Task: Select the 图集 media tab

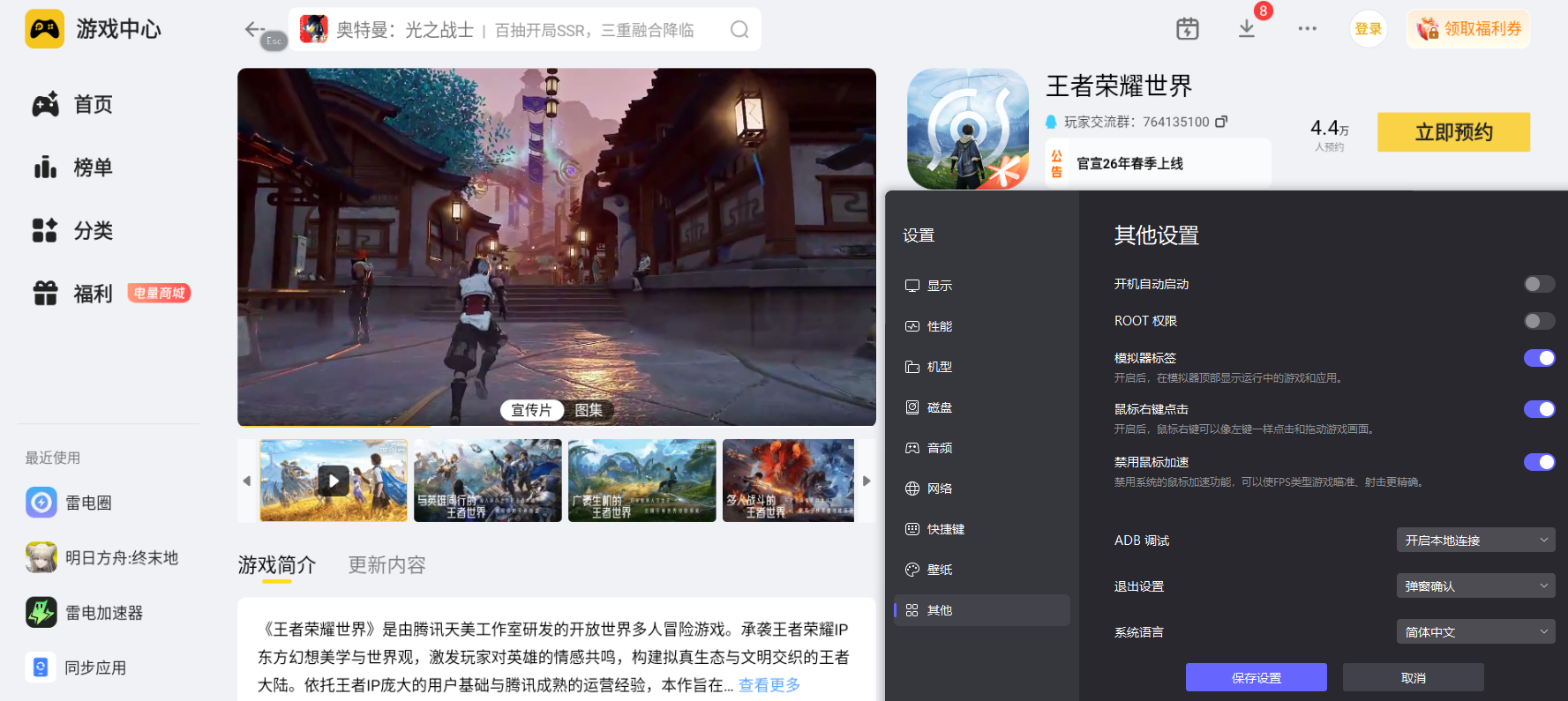Action: point(589,410)
